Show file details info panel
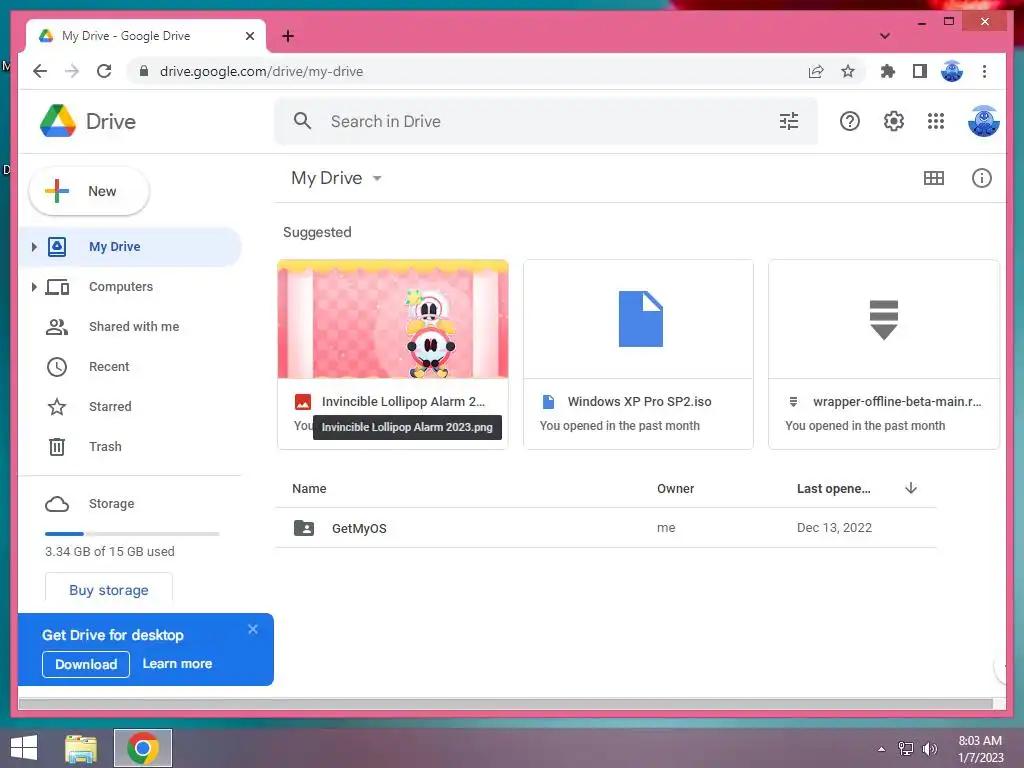 coord(982,178)
